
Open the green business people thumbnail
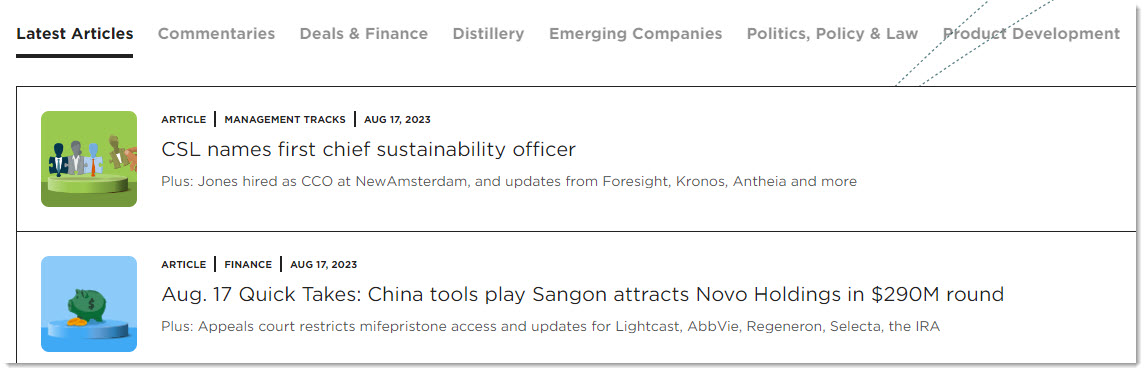pyautogui.click(x=89, y=159)
